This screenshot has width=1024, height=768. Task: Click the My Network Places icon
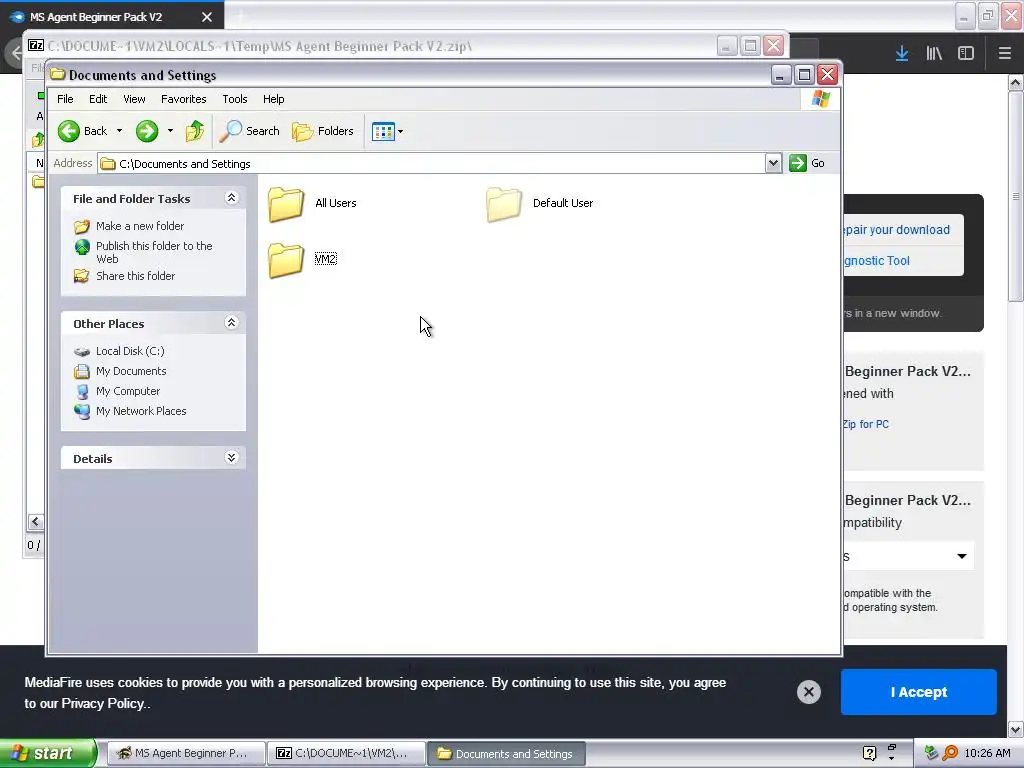tap(82, 411)
